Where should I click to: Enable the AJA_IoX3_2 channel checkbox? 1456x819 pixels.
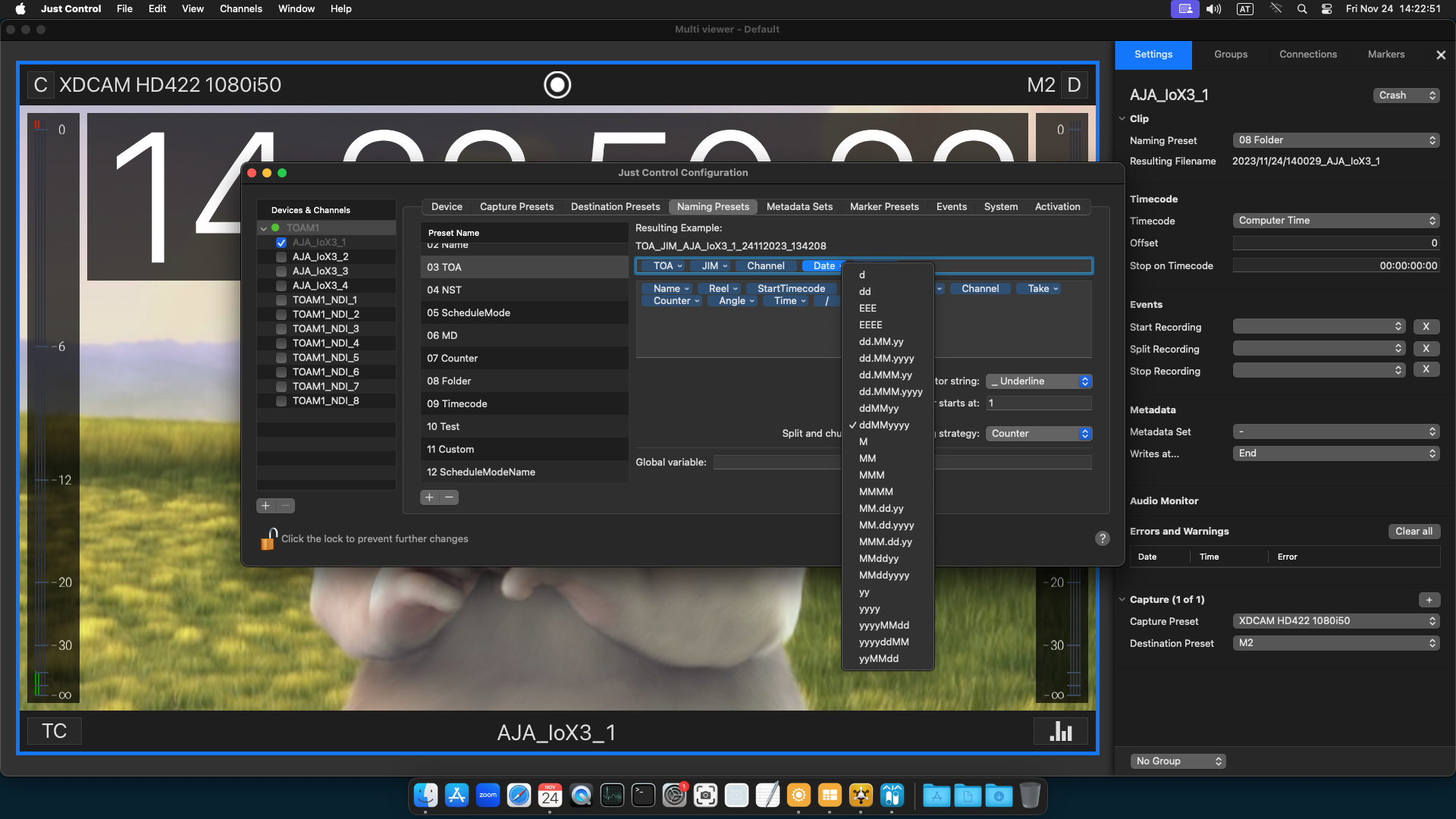point(281,257)
